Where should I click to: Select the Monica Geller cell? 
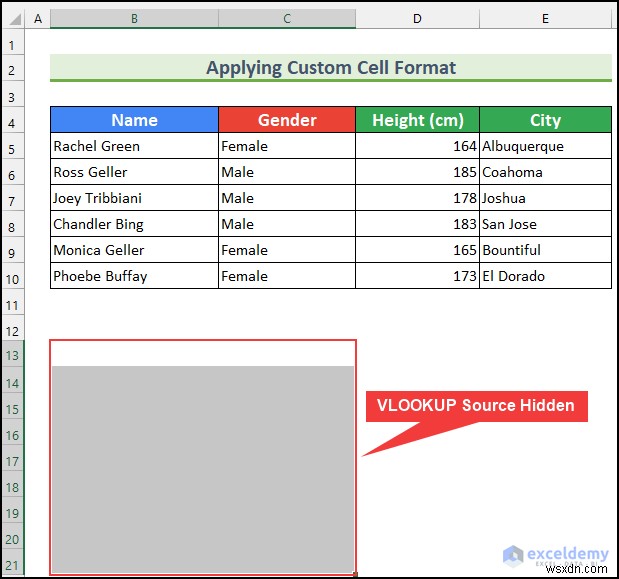134,250
